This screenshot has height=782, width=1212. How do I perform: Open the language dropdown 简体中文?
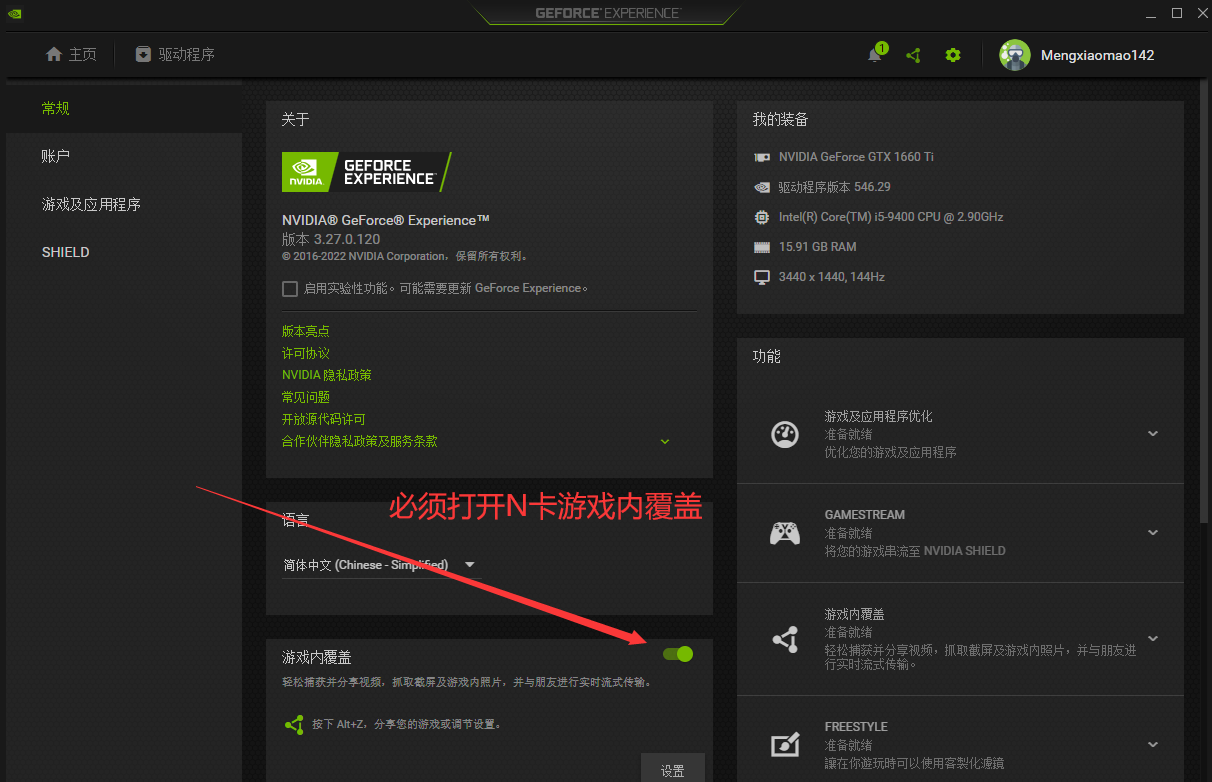pyautogui.click(x=380, y=565)
